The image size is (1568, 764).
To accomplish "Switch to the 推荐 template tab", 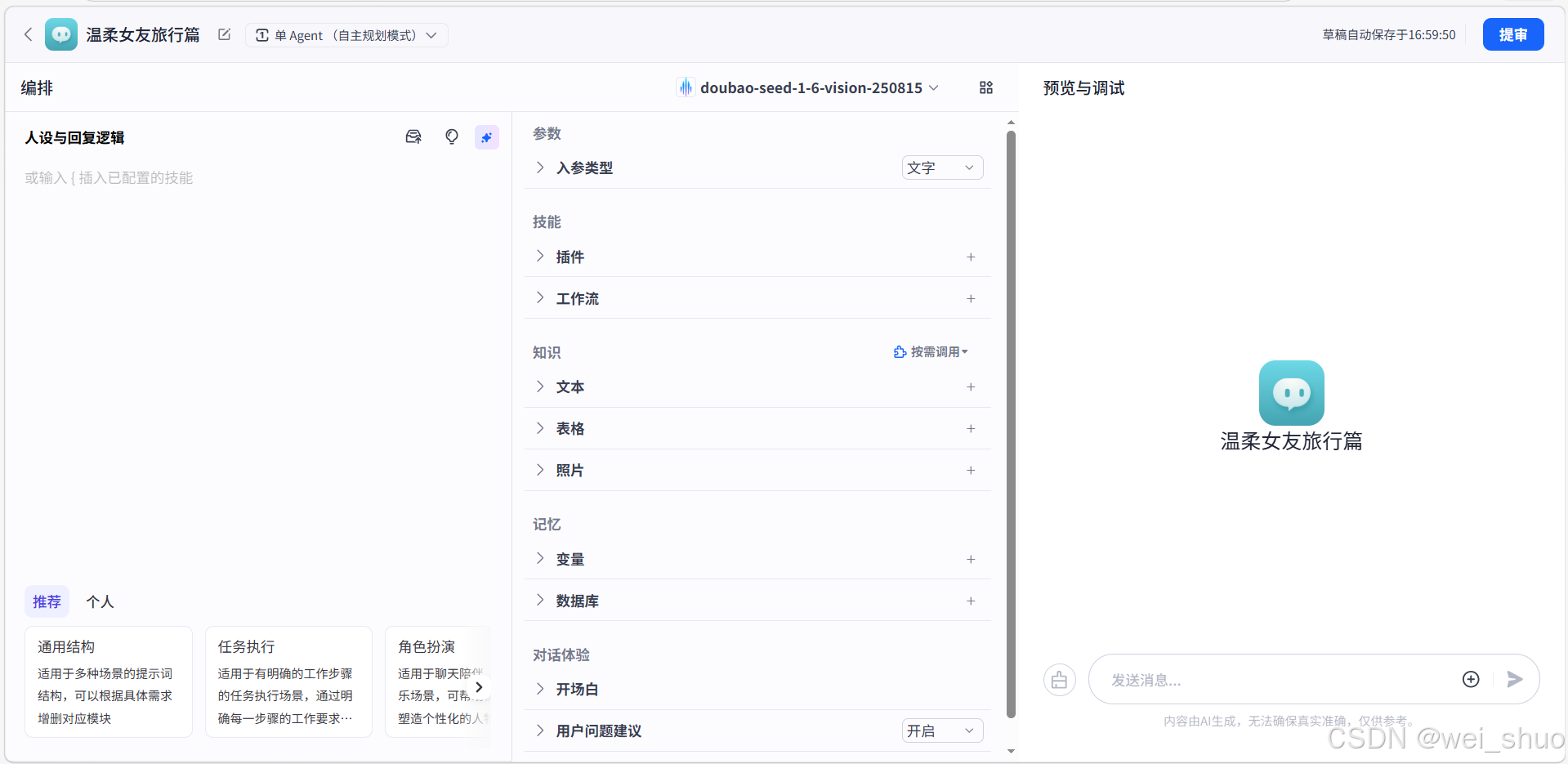I will 47,601.
